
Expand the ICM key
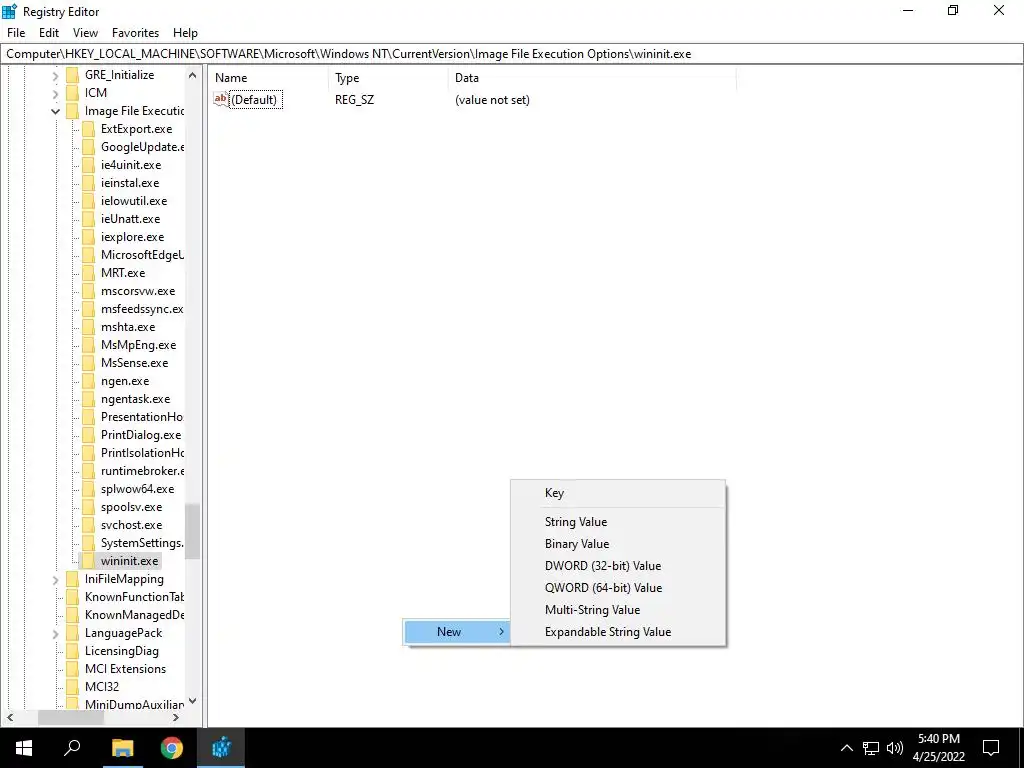coord(56,93)
